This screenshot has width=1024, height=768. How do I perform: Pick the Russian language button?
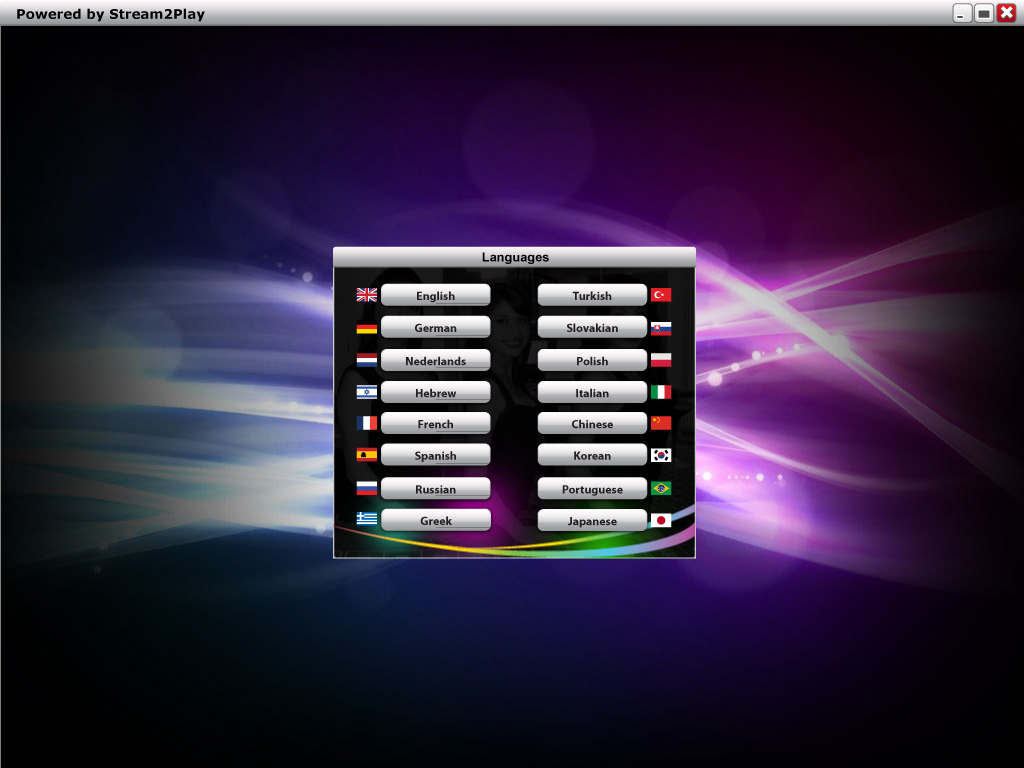(x=436, y=488)
